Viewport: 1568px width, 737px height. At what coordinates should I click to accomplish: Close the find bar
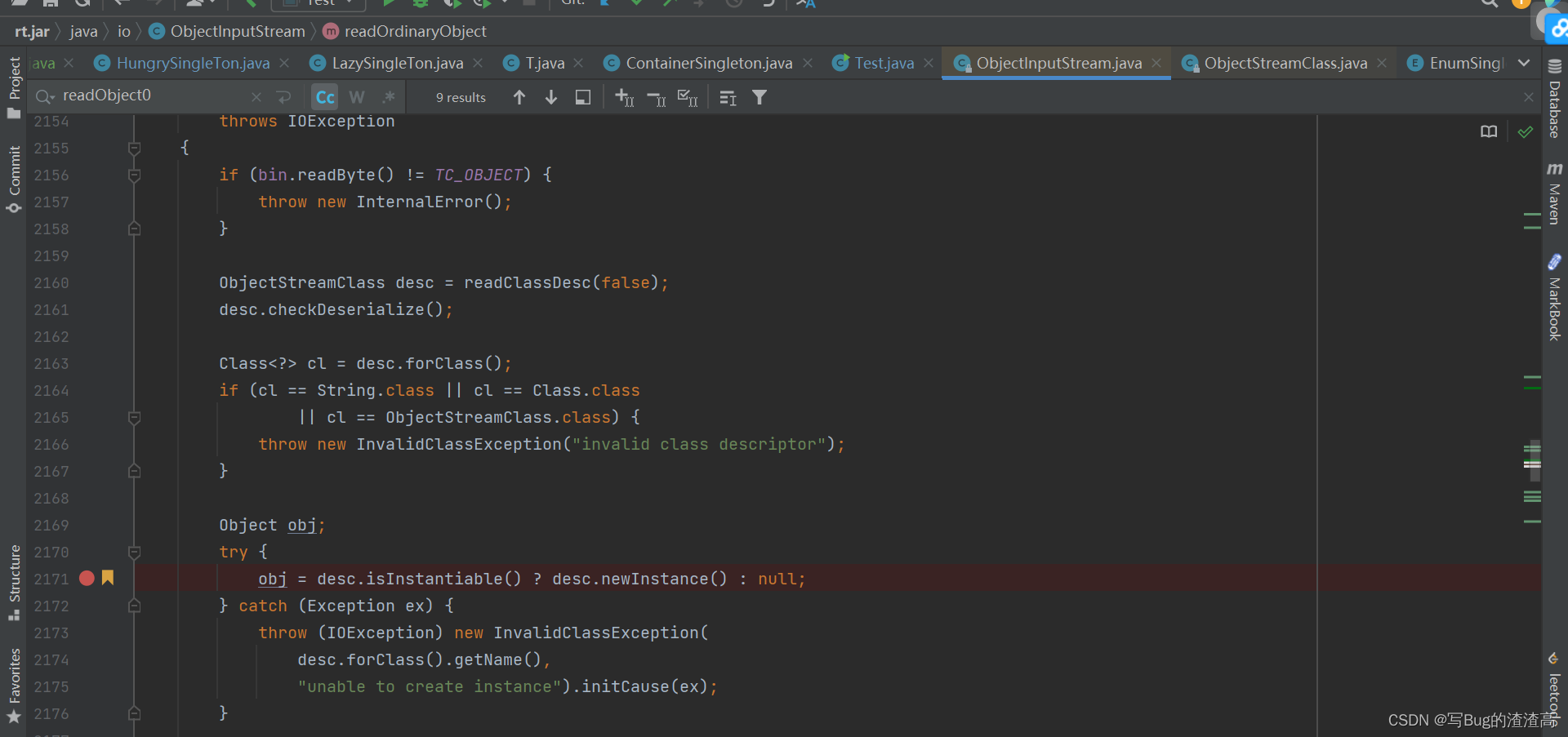click(1529, 97)
